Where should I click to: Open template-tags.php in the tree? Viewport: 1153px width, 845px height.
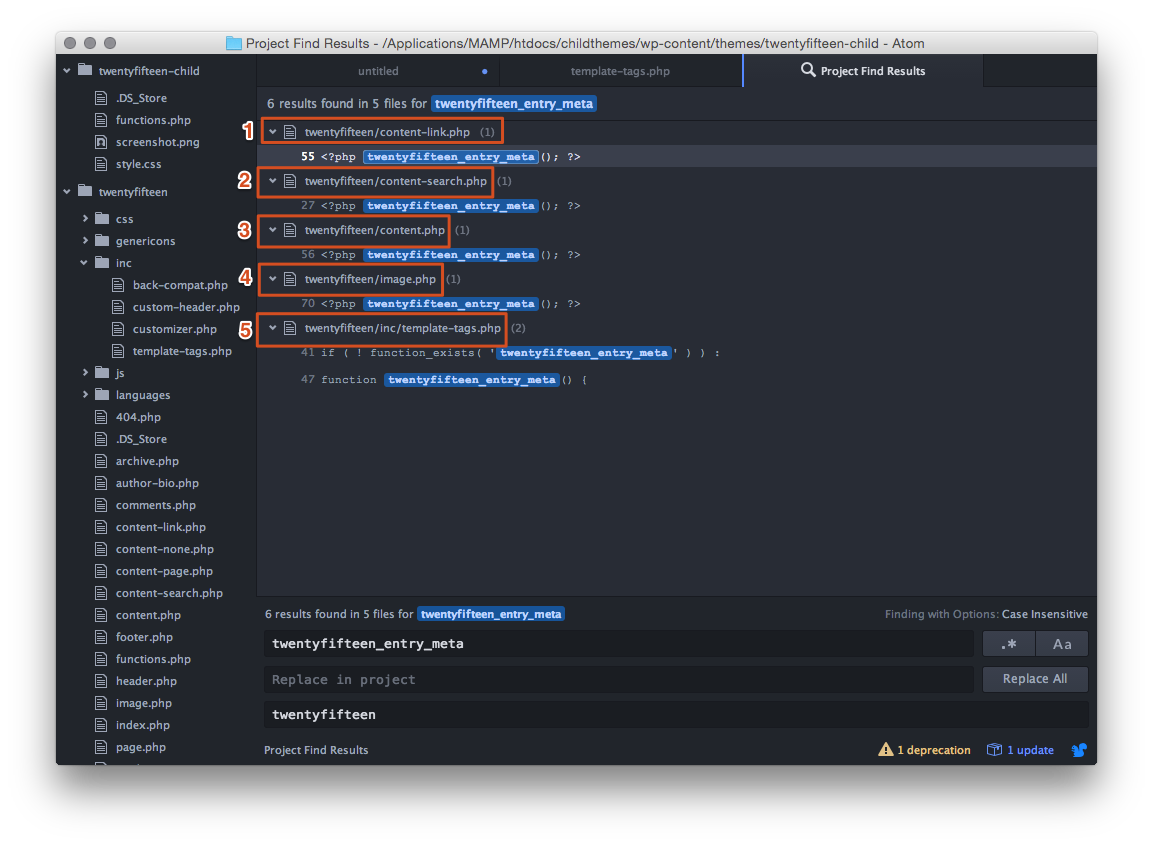point(182,351)
